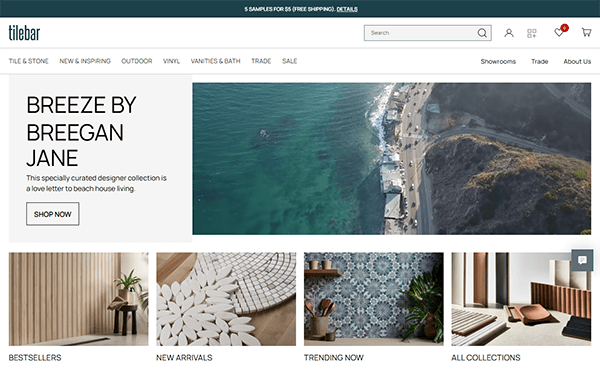This screenshot has width=600, height=378.
Task: Open the Outdoor menu
Action: [x=137, y=61]
